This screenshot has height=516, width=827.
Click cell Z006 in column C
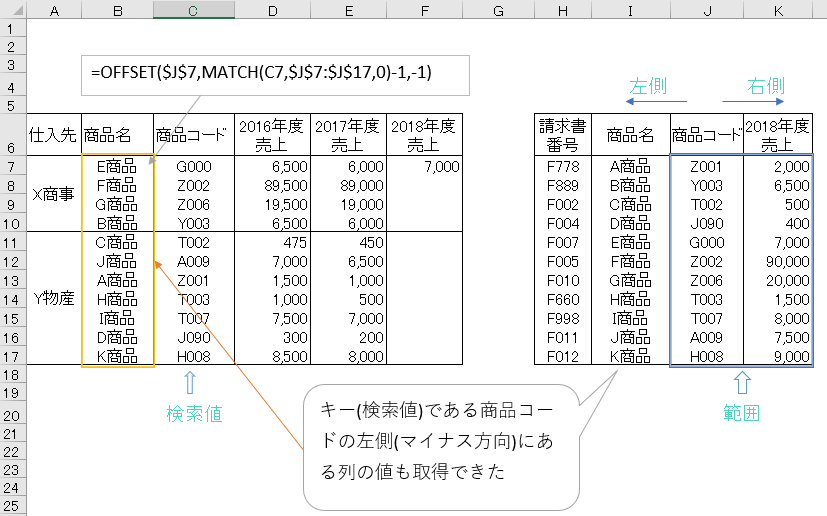194,205
